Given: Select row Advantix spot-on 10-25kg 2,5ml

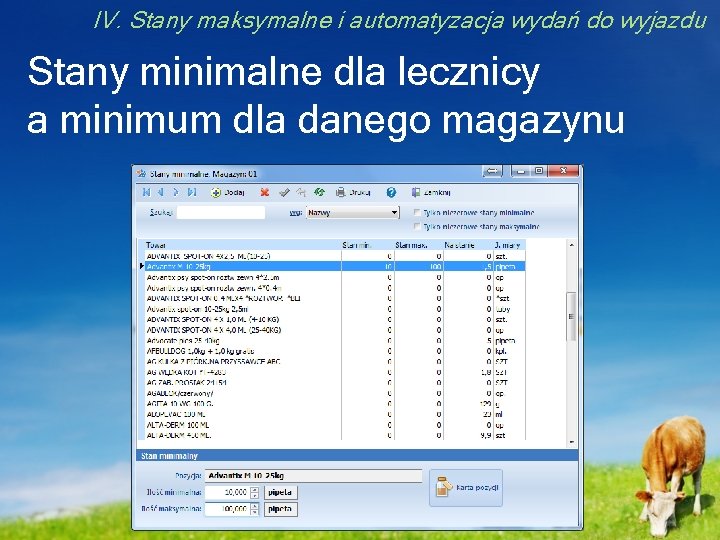Looking at the screenshot, I should (335, 309).
